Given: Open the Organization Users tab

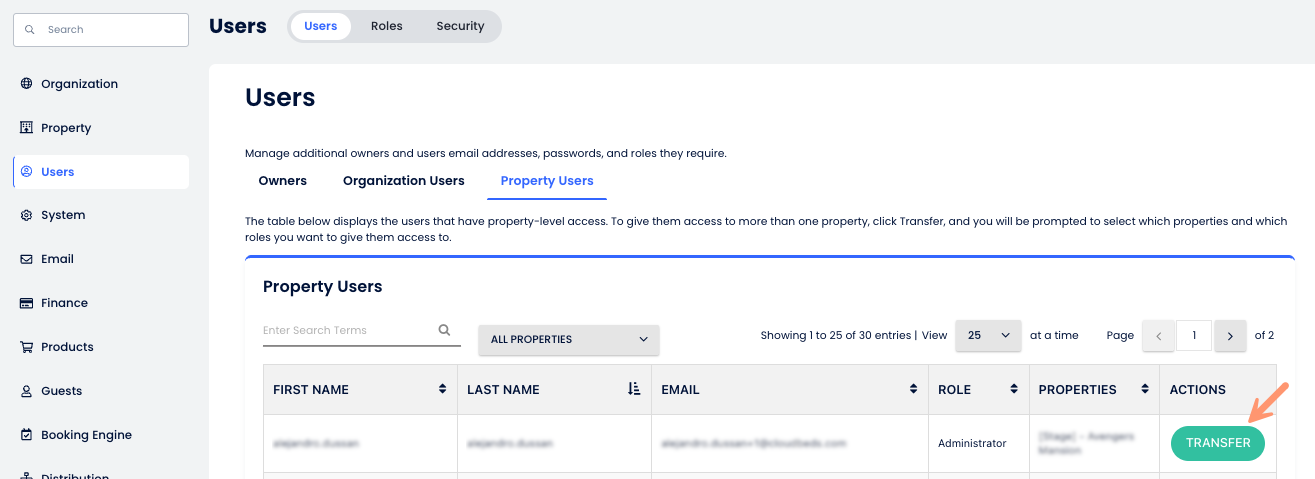Looking at the screenshot, I should (403, 181).
